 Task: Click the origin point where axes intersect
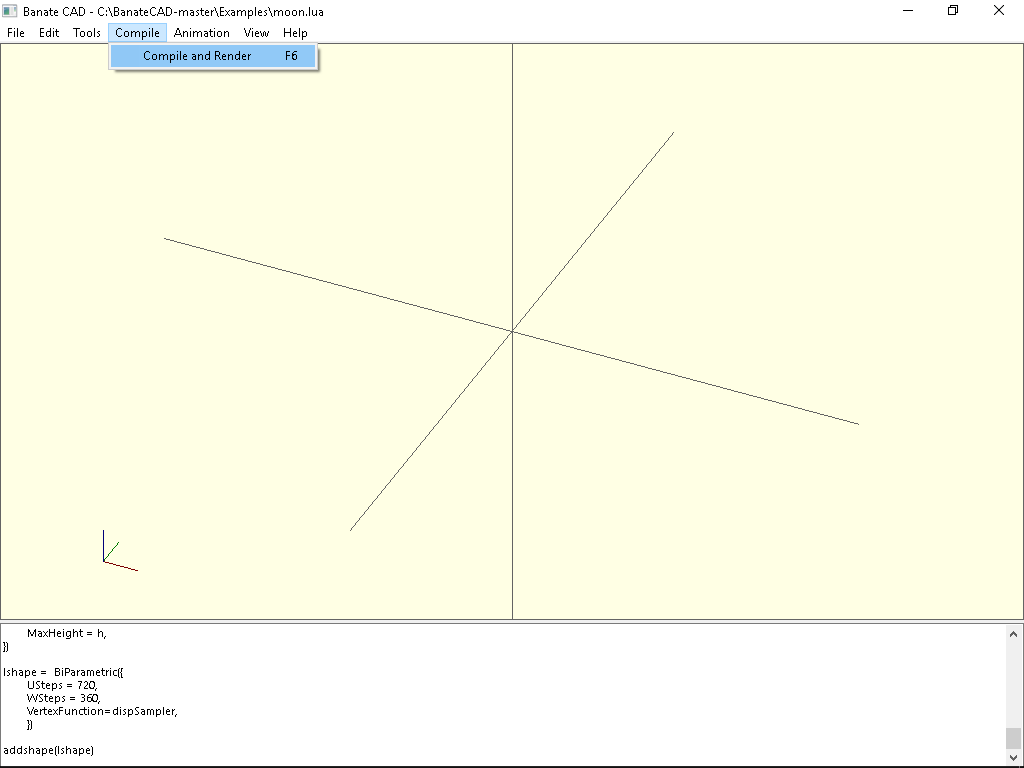pyautogui.click(x=512, y=330)
